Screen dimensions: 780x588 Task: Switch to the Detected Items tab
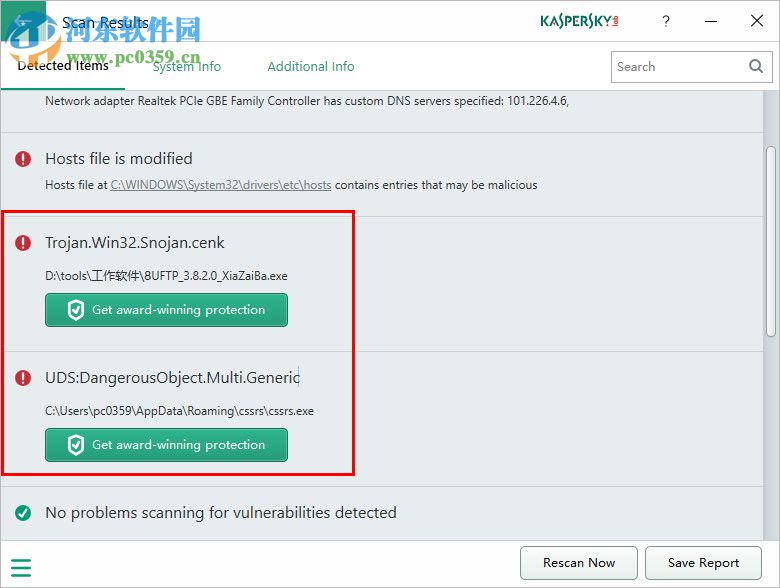63,66
